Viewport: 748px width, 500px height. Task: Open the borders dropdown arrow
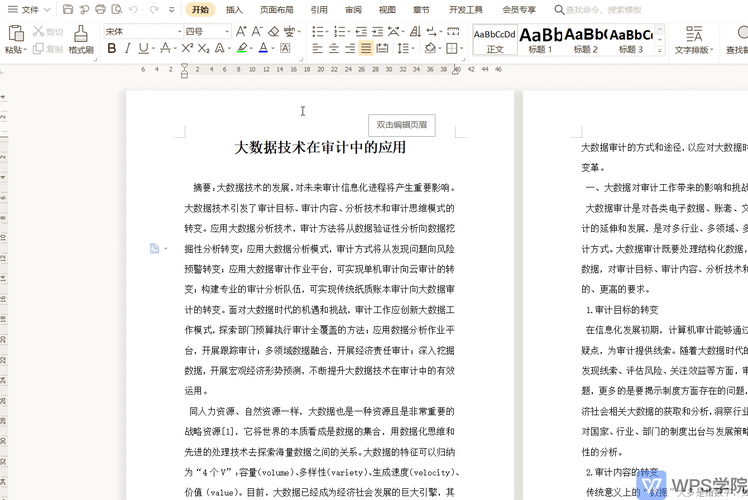(x=462, y=48)
